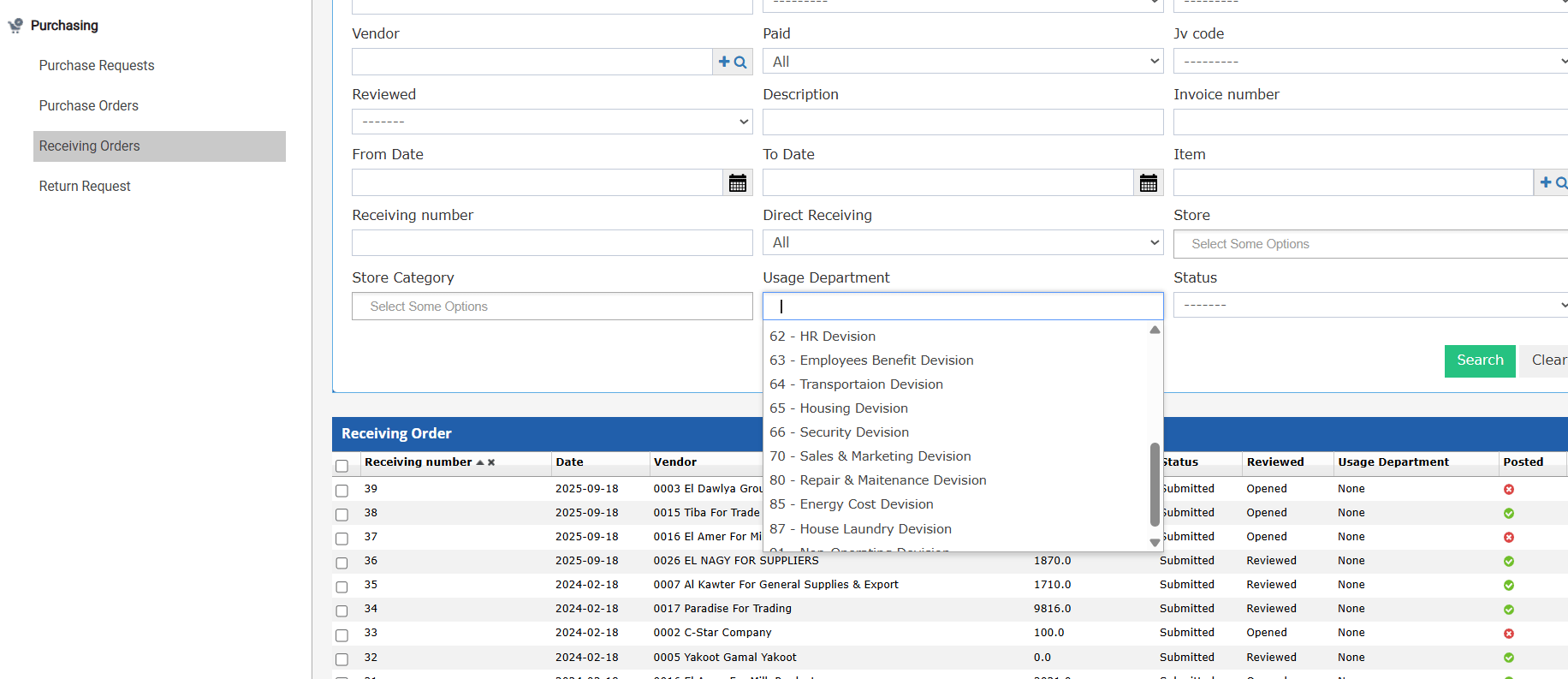Click the Clear button

(1546, 360)
